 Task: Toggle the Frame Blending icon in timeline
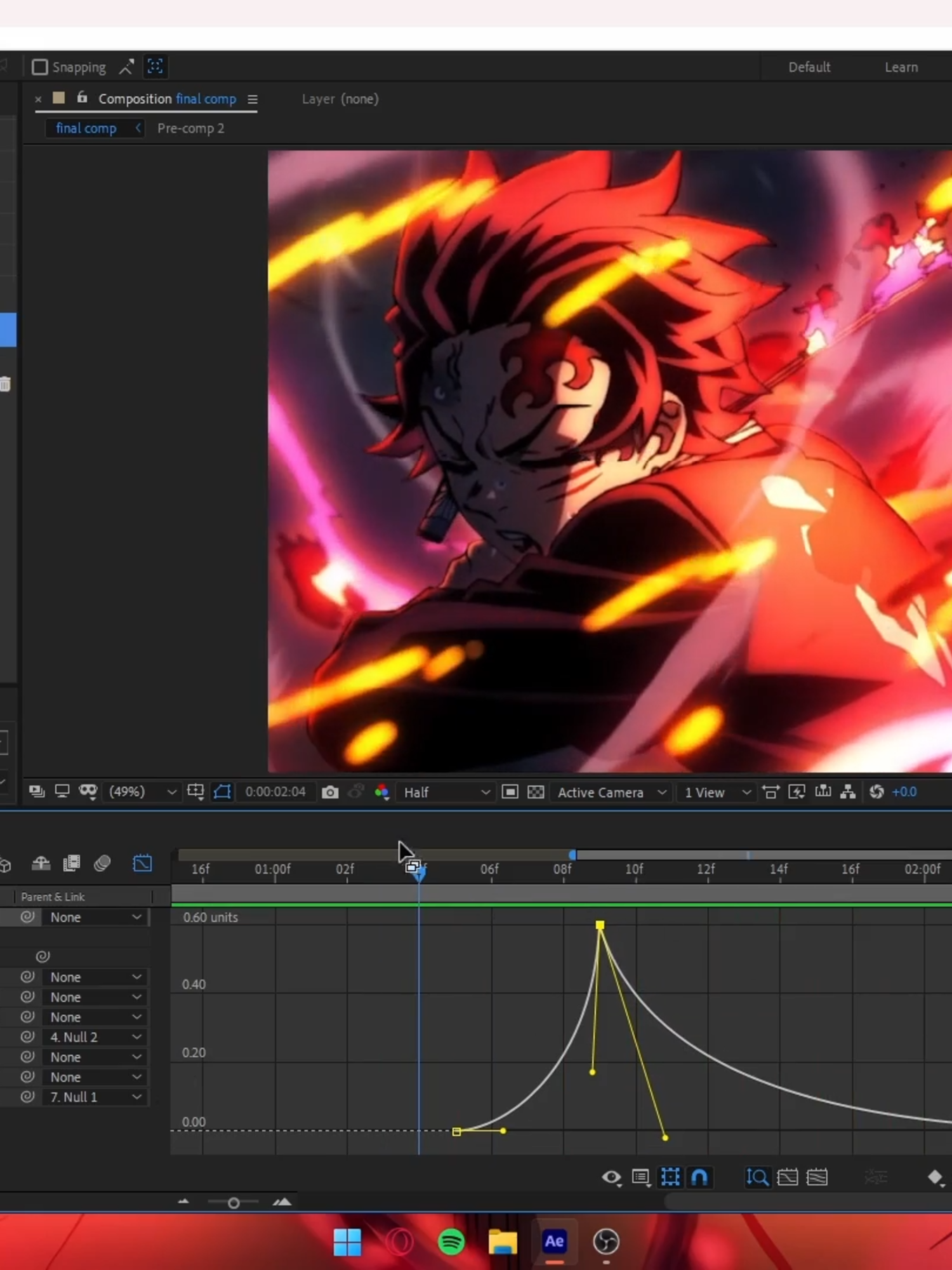[x=72, y=863]
